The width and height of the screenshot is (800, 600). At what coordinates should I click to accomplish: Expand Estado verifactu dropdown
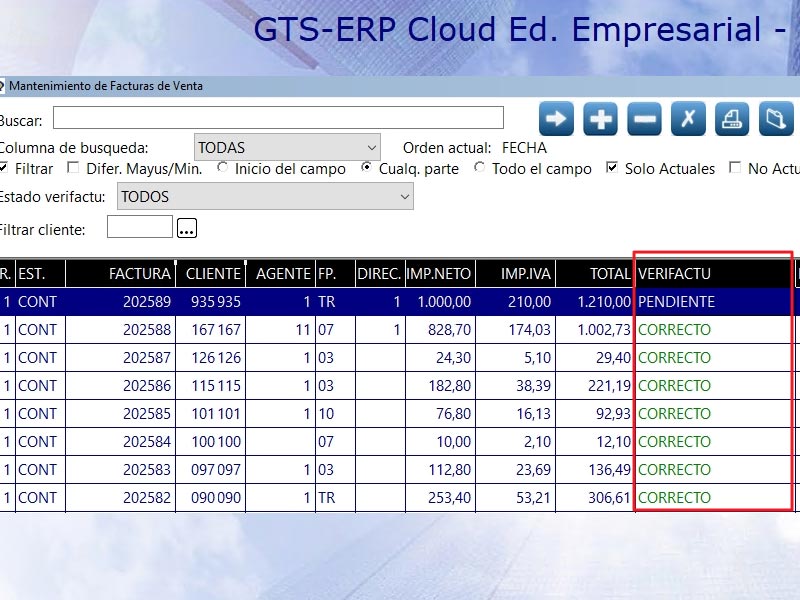tap(265, 197)
